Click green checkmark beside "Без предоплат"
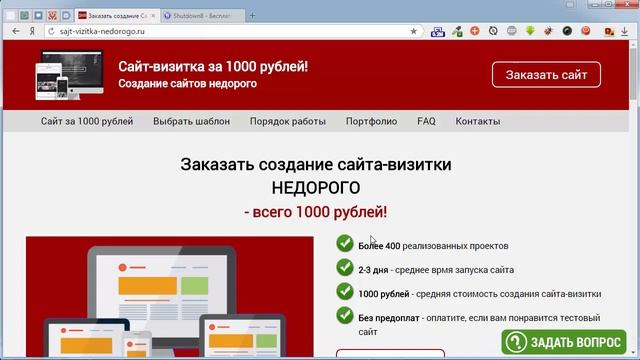This screenshot has width=640, height=360. [x=345, y=316]
